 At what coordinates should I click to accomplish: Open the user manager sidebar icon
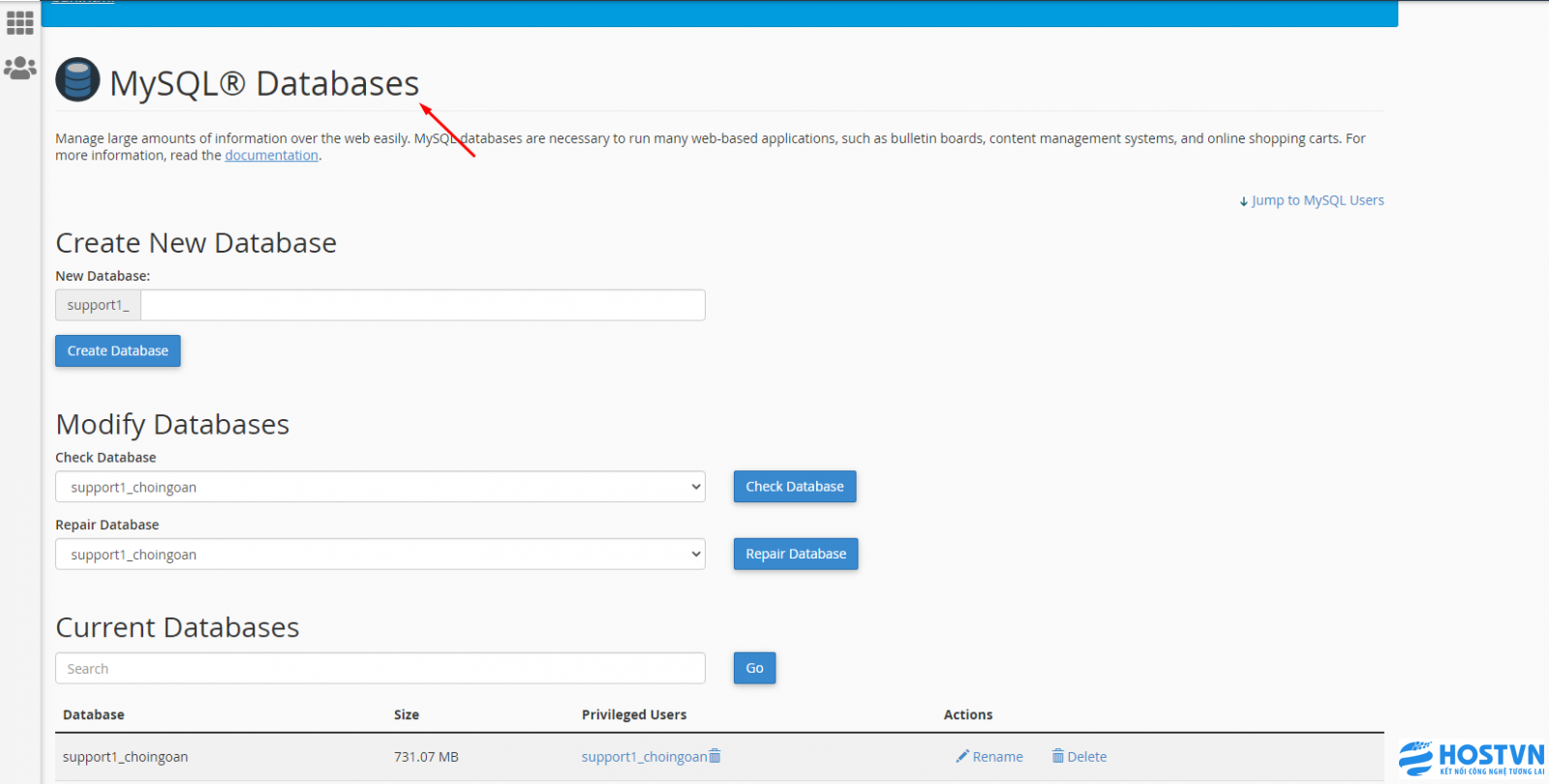(20, 68)
